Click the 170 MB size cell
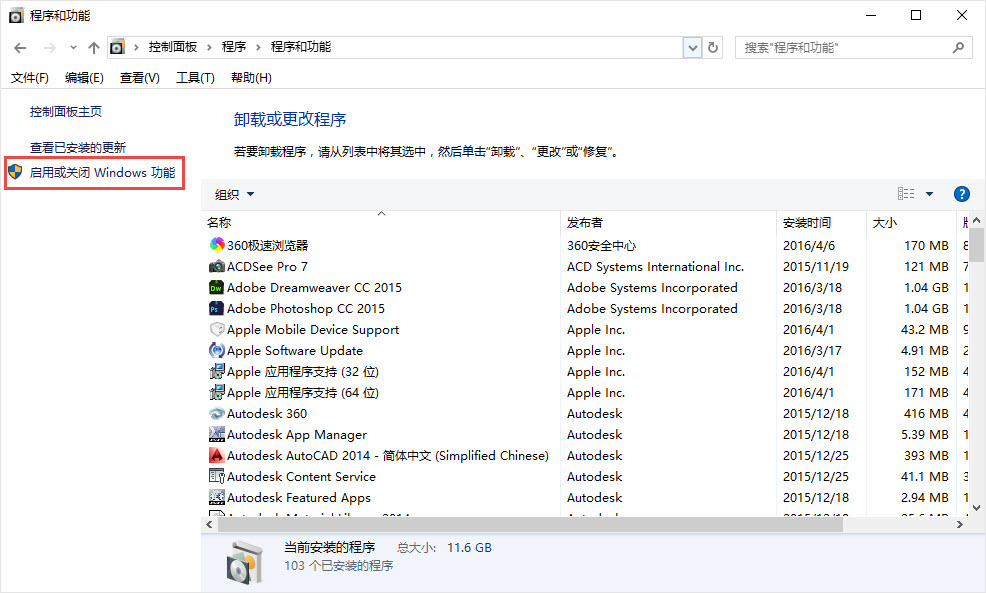This screenshot has width=986, height=593. (x=926, y=245)
